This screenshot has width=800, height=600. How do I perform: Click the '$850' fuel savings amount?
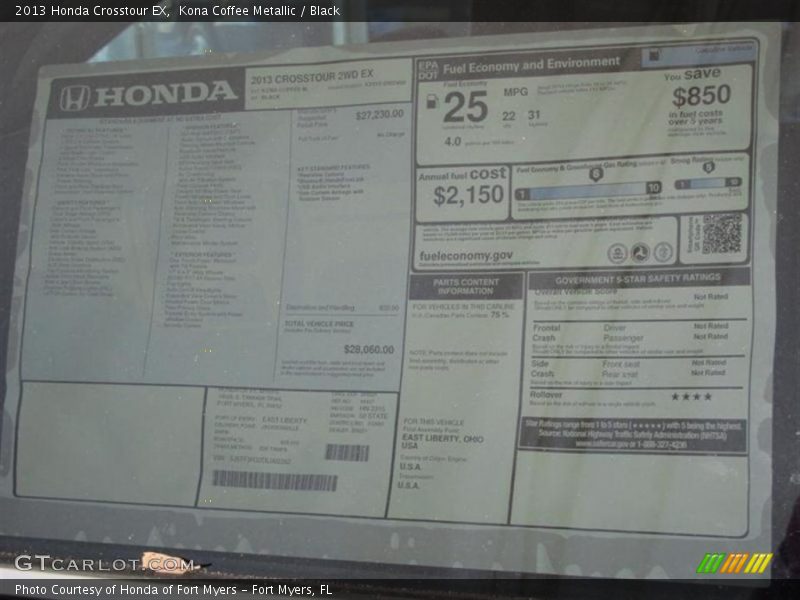[701, 95]
